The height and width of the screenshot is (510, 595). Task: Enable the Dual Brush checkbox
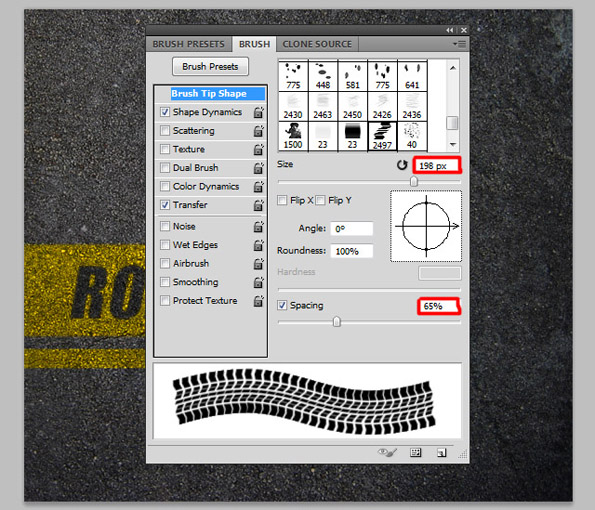165,168
